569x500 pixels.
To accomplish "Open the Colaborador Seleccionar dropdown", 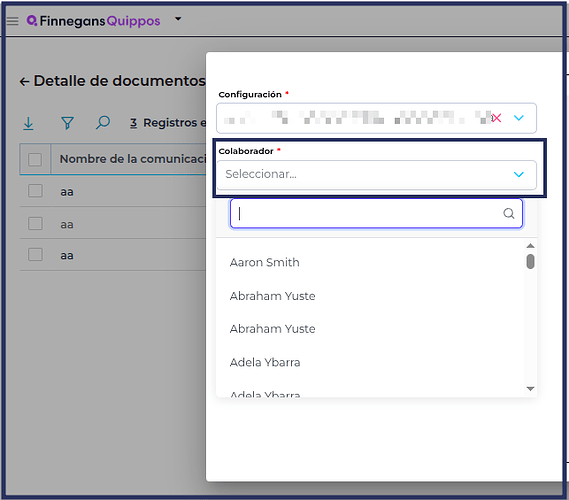I will pos(376,175).
